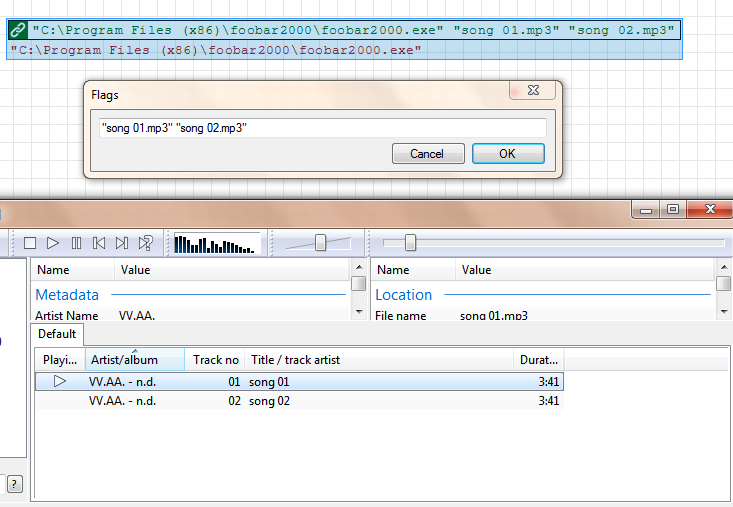Sort playlist by Artist/album column header
The height and width of the screenshot is (507, 733).
[x=135, y=360]
